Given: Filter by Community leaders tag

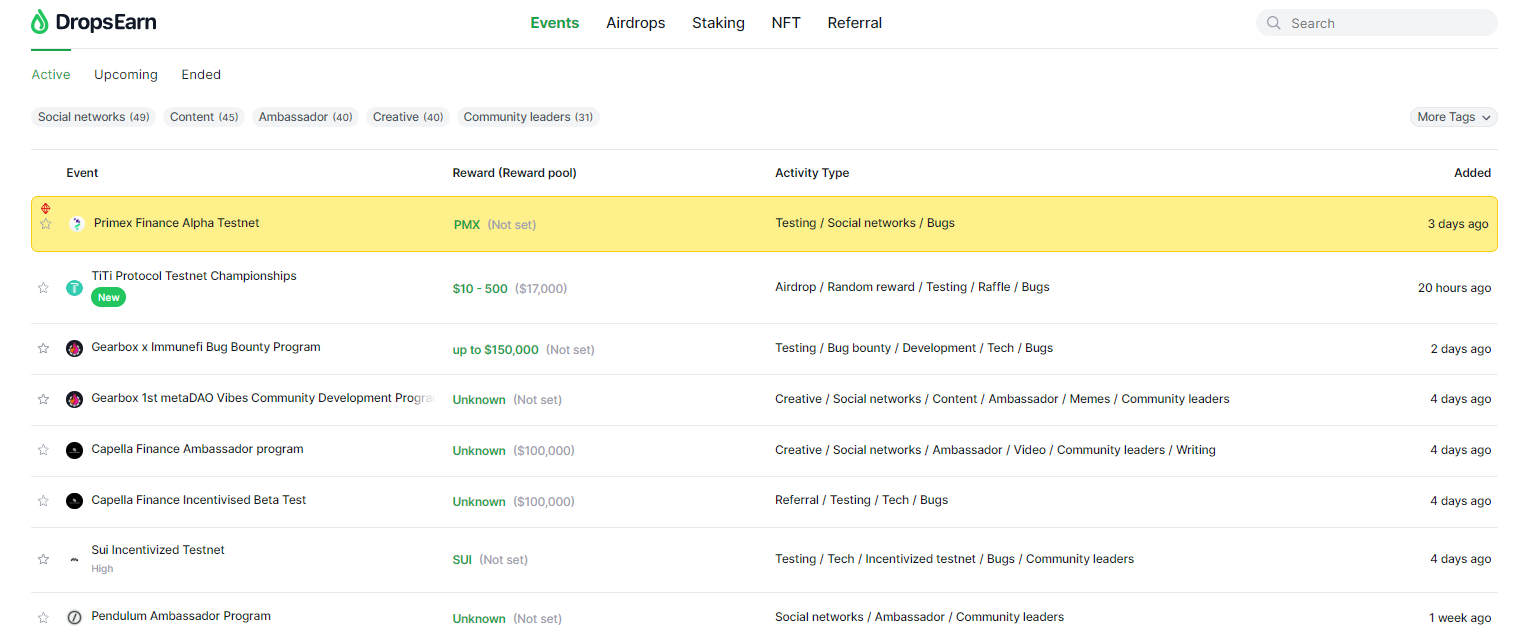Looking at the screenshot, I should [528, 117].
